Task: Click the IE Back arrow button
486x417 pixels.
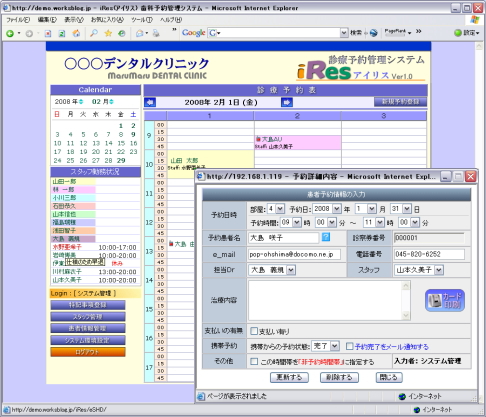Action: click(x=10, y=33)
